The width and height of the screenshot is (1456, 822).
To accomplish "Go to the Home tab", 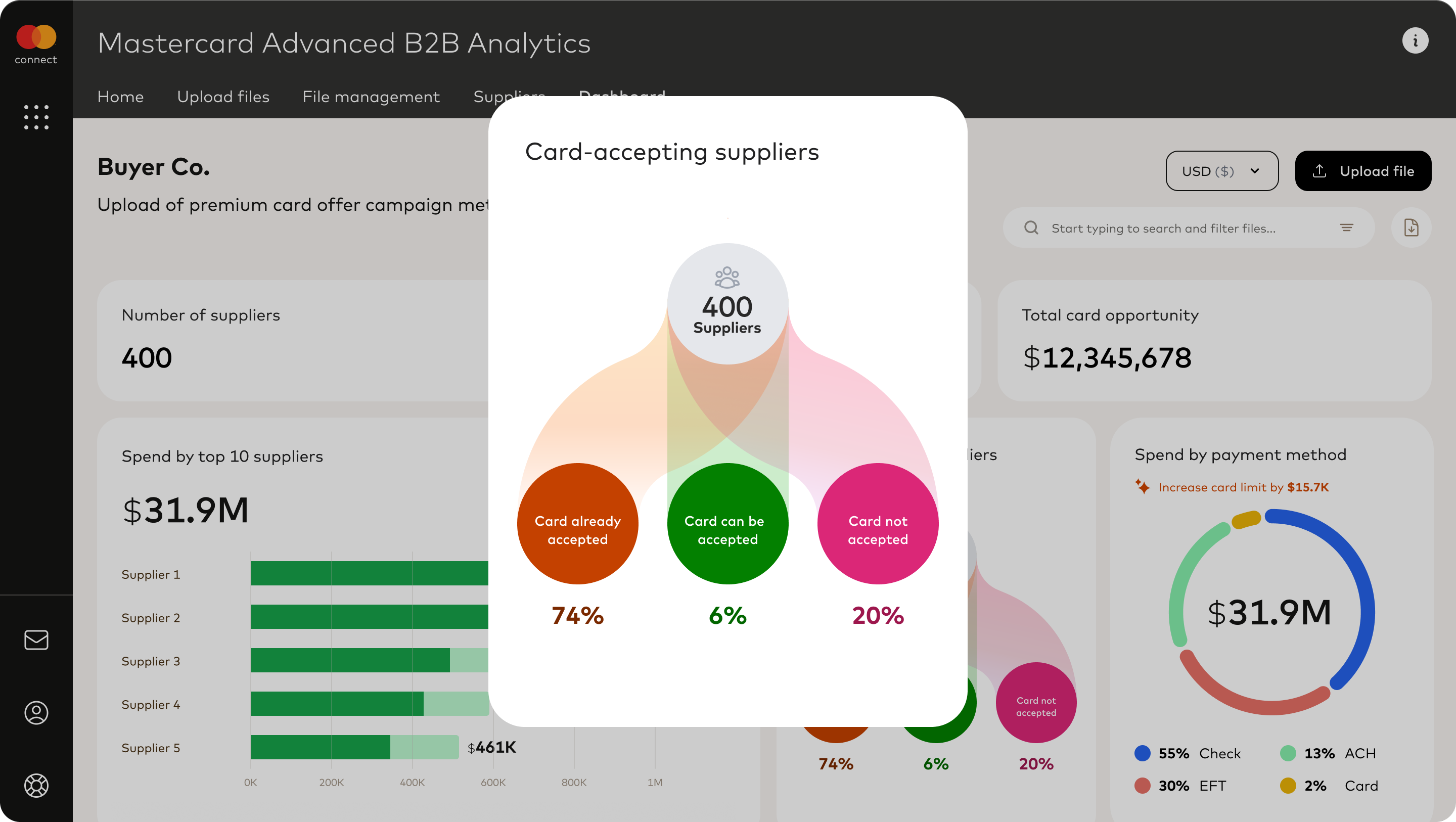I will (120, 97).
